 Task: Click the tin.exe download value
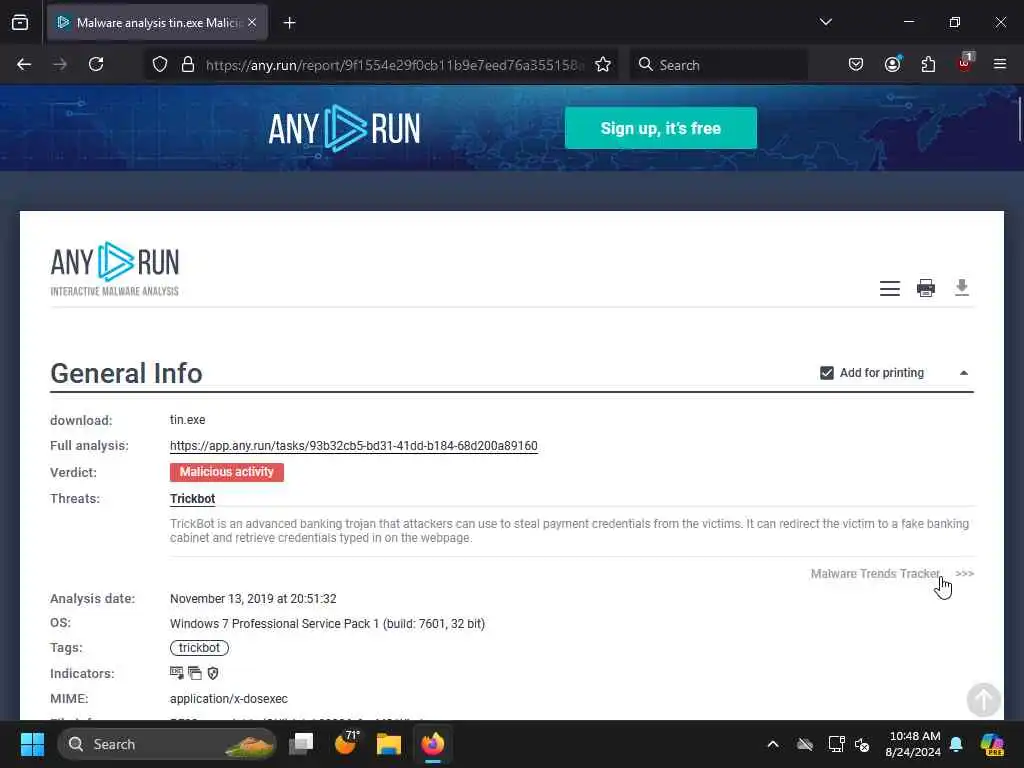pos(187,420)
